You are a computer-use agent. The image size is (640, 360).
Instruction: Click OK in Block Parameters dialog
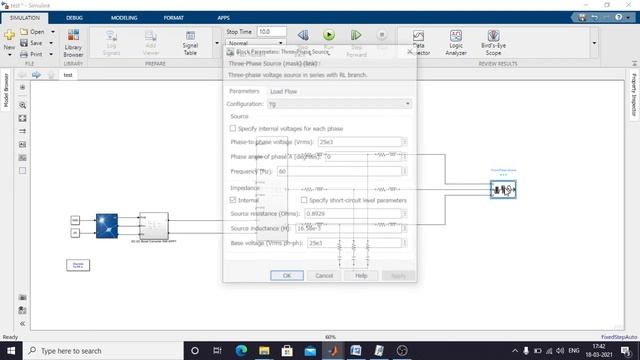point(287,276)
